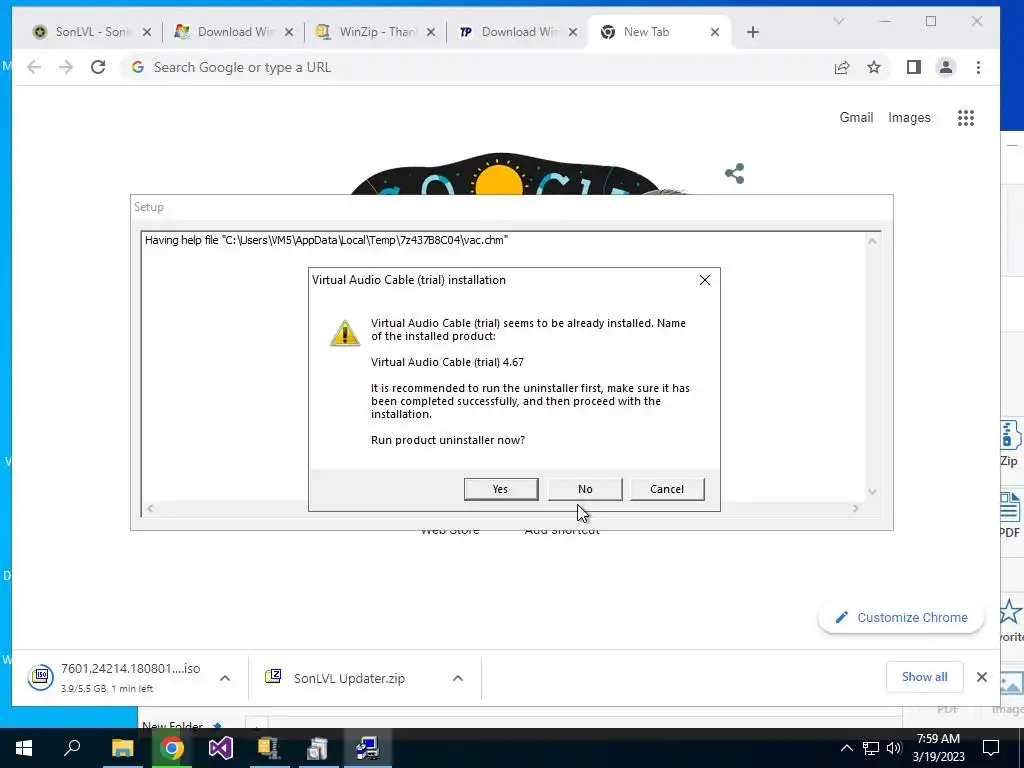This screenshot has height=768, width=1024.
Task: Share the Google doodle
Action: 735,174
